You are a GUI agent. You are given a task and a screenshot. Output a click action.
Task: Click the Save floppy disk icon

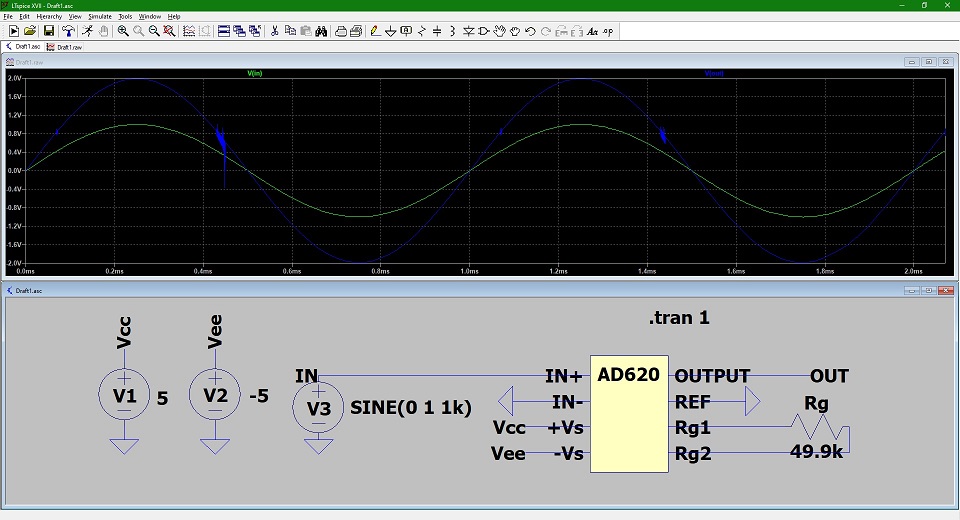click(48, 31)
